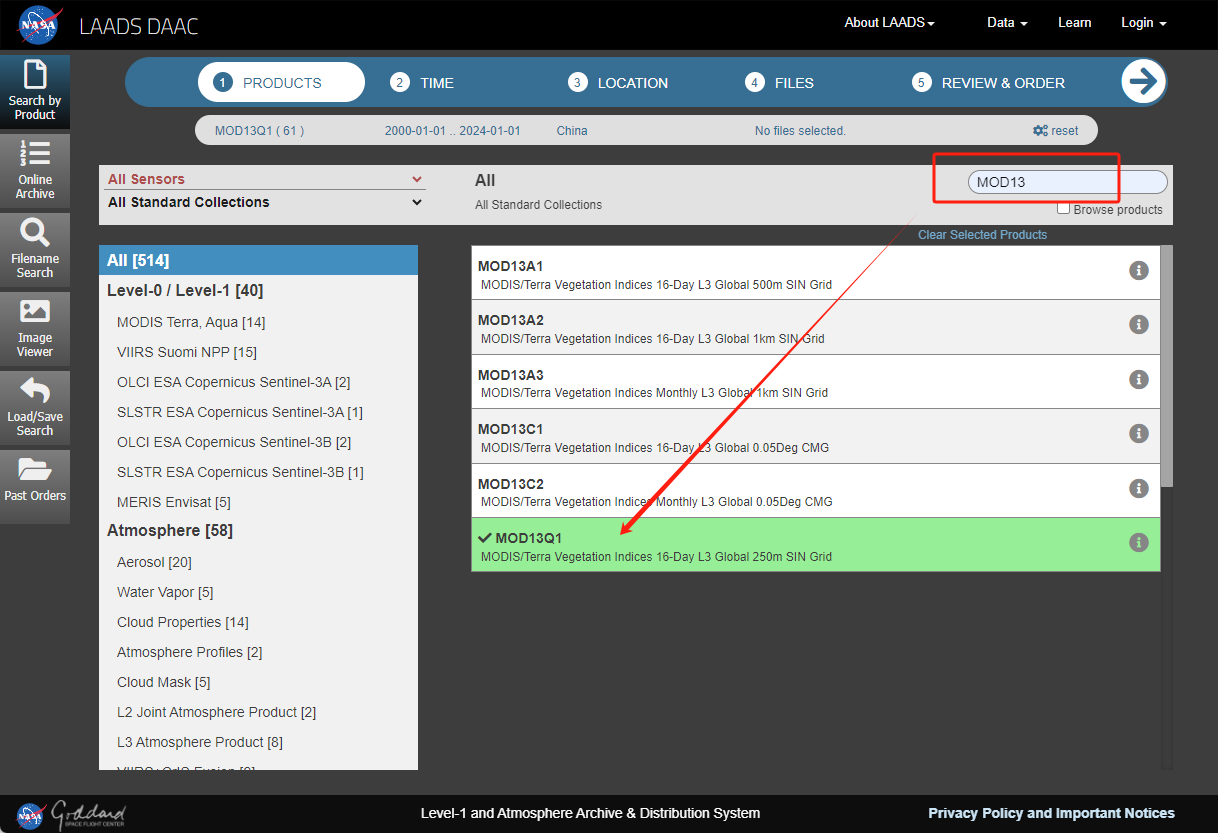Screen dimensions: 1218x833
Task: Show info for MOD13A1 product
Action: click(1138, 270)
